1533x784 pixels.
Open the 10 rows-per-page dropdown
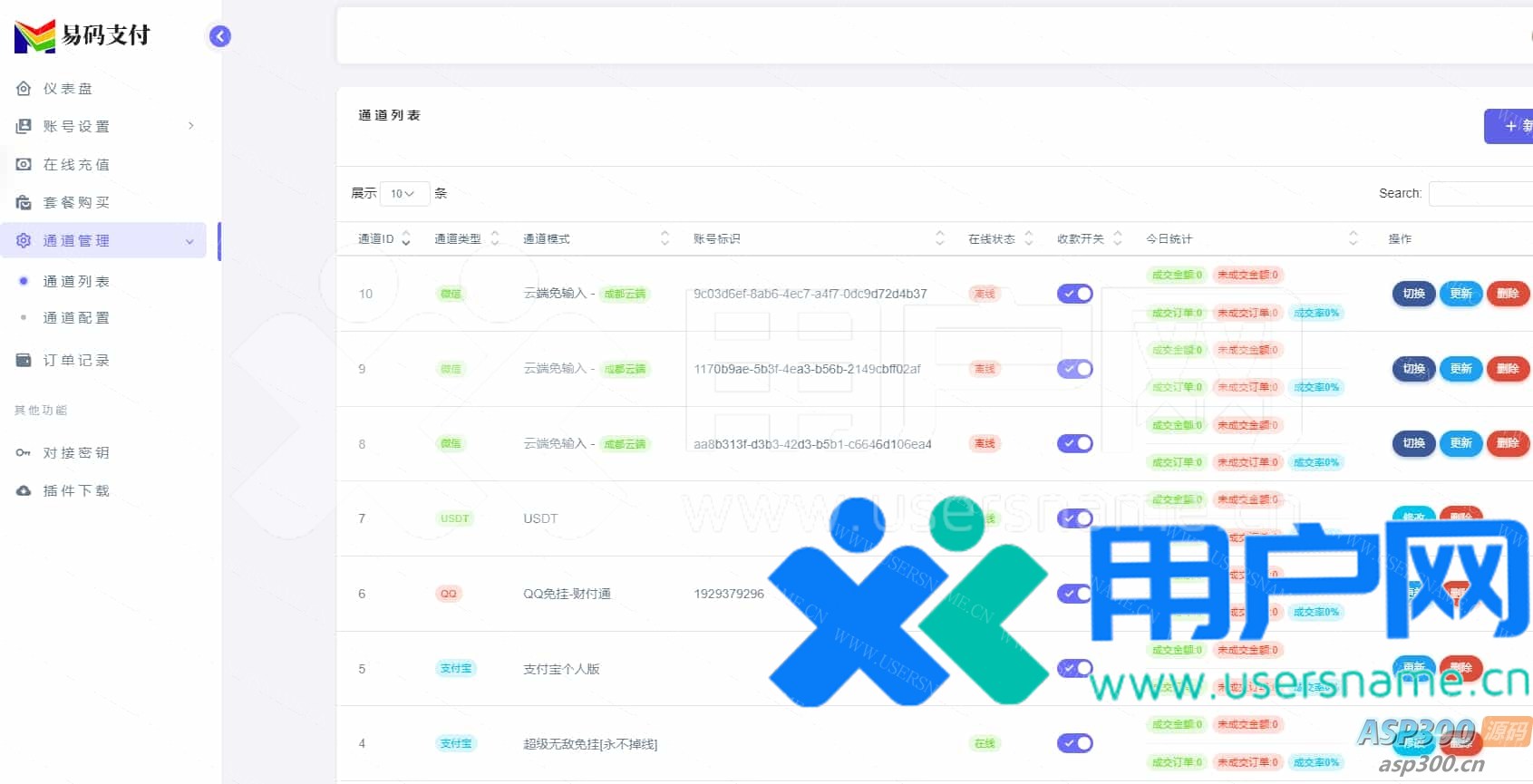pos(403,193)
